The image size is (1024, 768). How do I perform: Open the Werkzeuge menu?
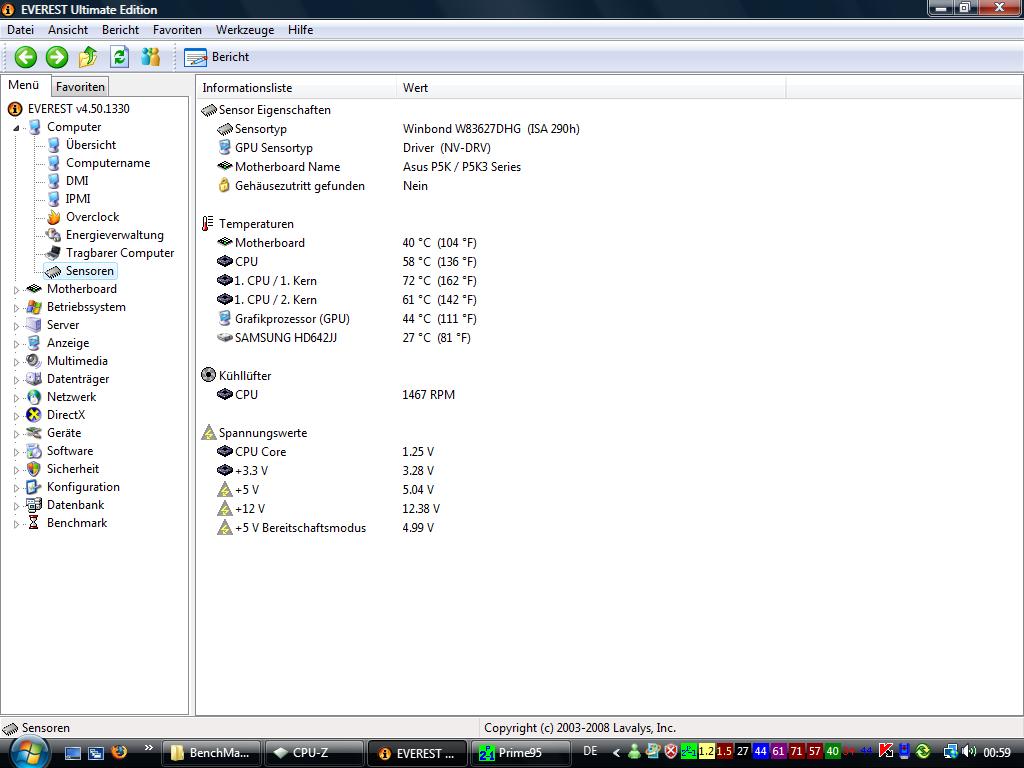(245, 30)
